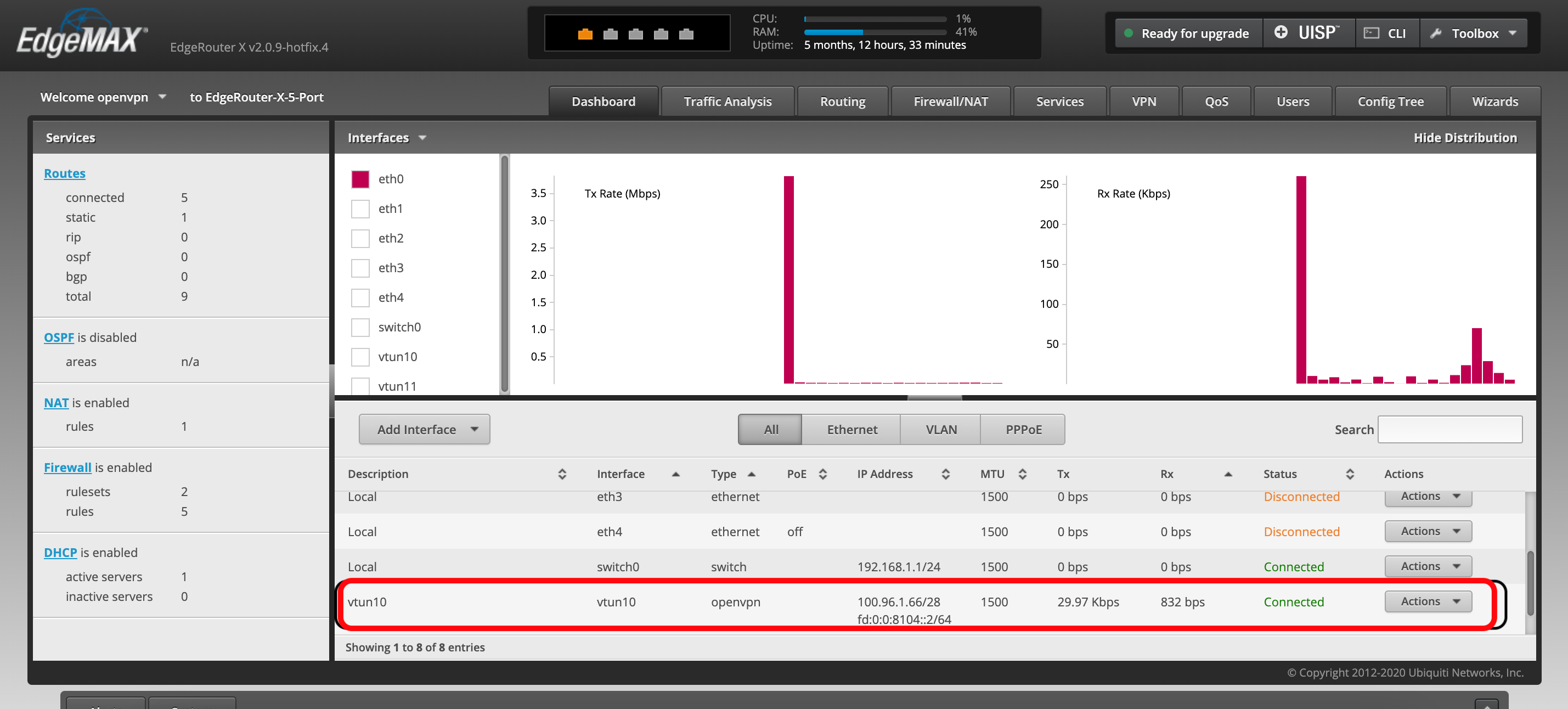Image resolution: width=1568 pixels, height=709 pixels.
Task: Expand the Interfaces panel selector
Action: pyautogui.click(x=422, y=138)
